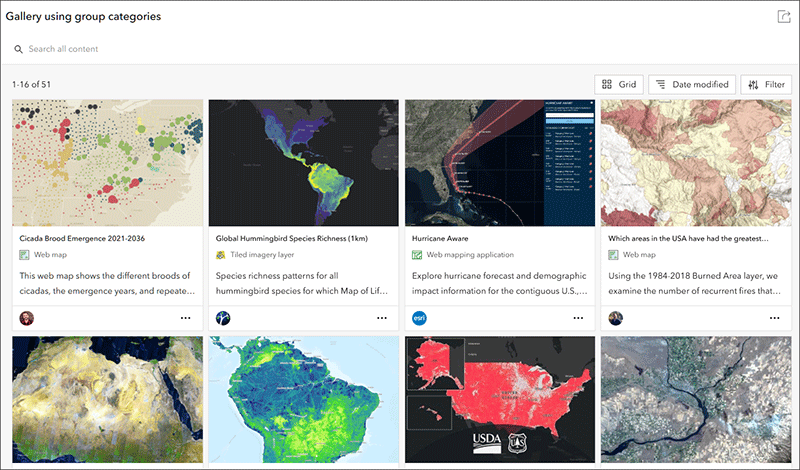The width and height of the screenshot is (800, 470).
Task: Select the South America green map thumbnail
Action: 304,400
